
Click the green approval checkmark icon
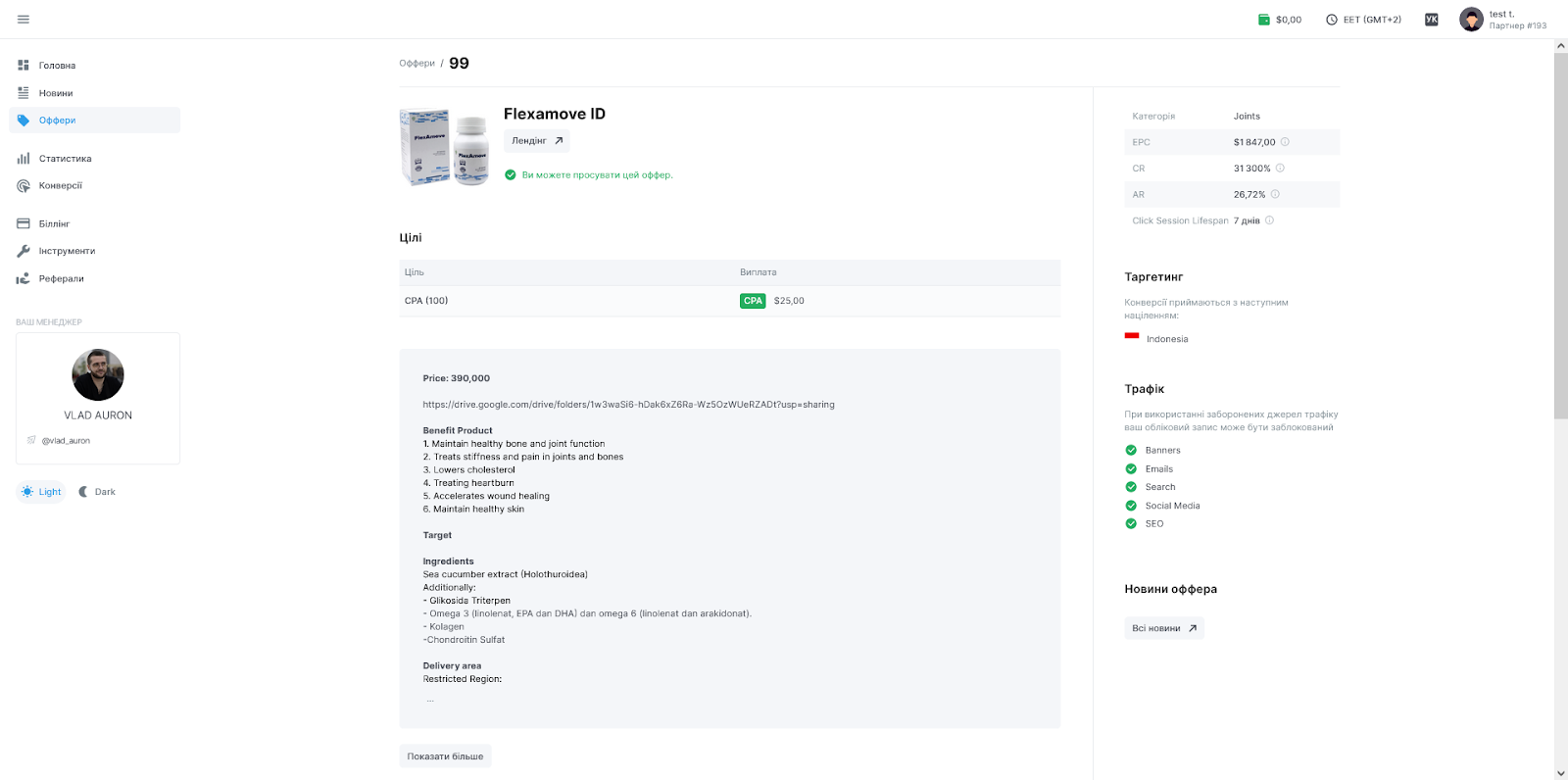click(x=511, y=175)
